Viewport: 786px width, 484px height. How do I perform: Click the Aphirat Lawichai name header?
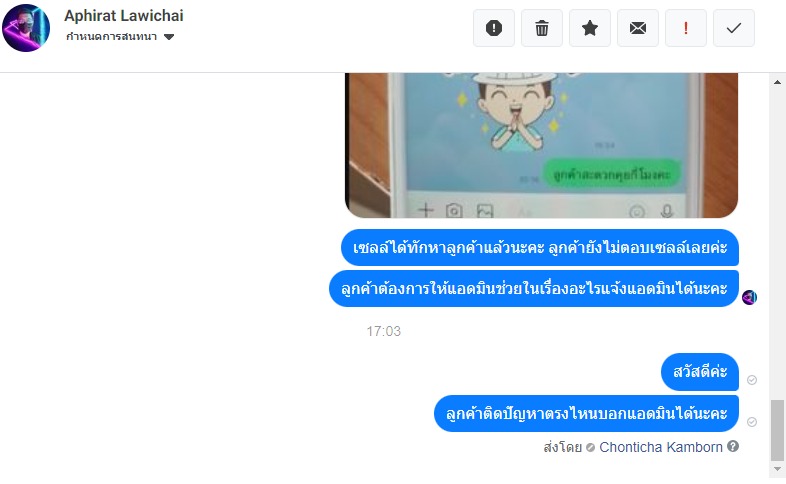[x=124, y=16]
